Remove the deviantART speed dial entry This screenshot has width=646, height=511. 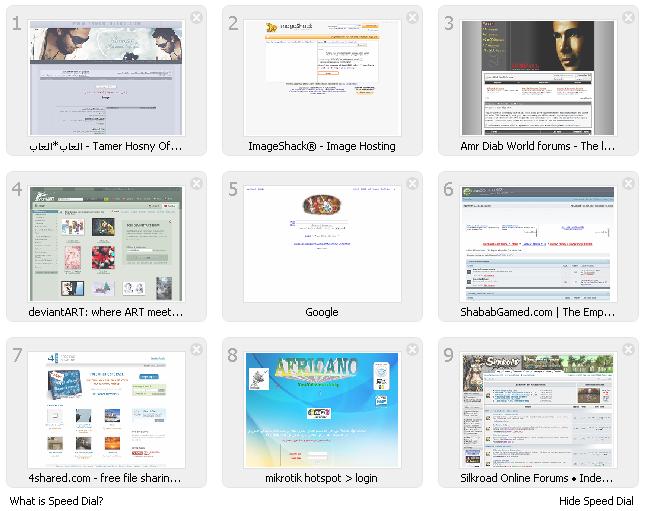[196, 184]
